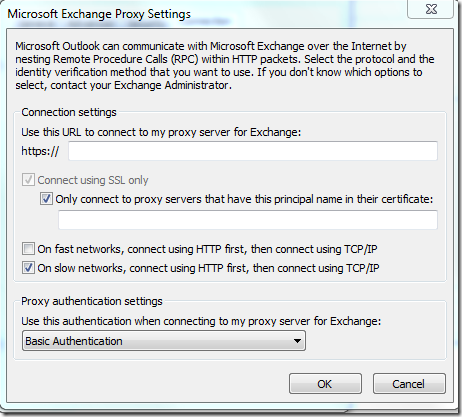Image resolution: width=462 pixels, height=417 pixels.
Task: Confirm settings with the OK button
Action: click(325, 384)
